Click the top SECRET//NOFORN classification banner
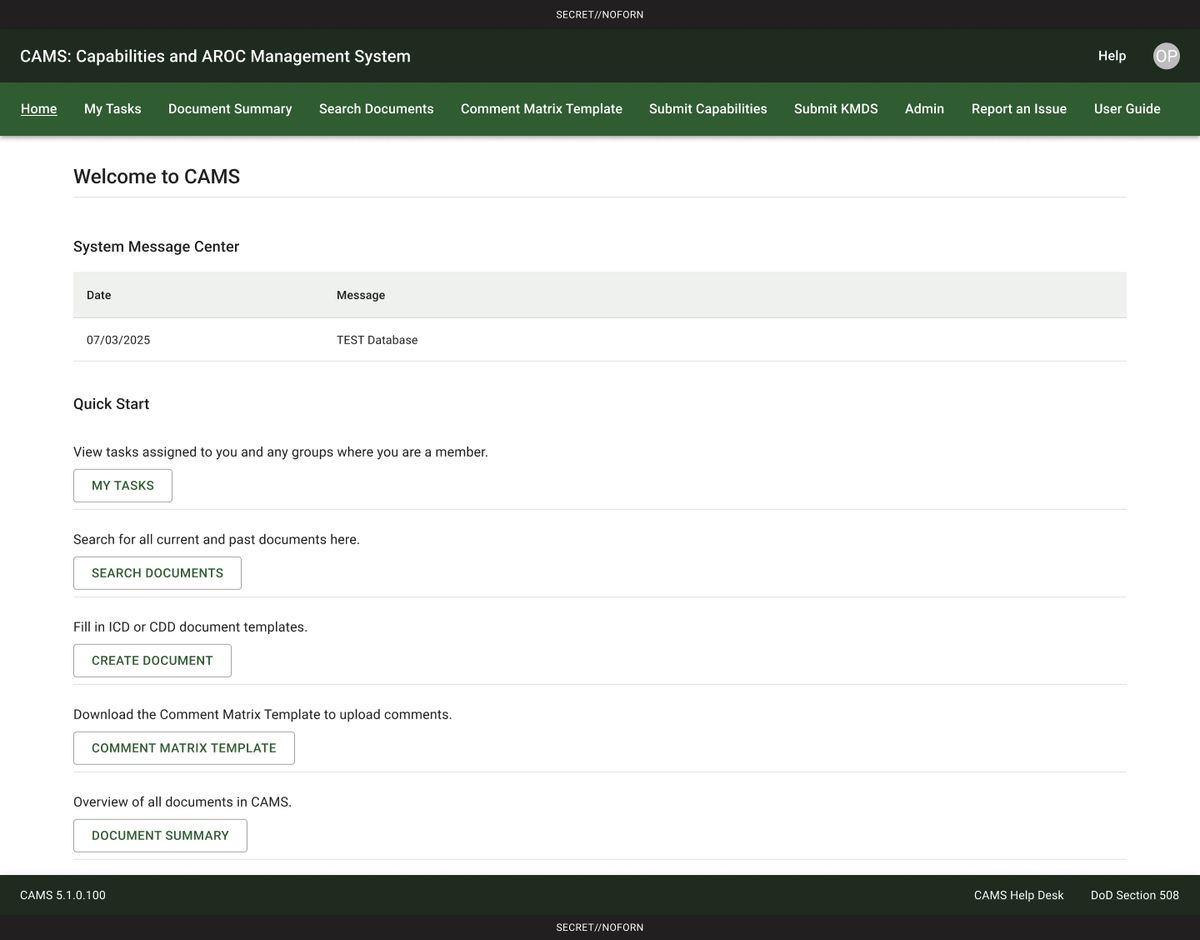 (600, 14)
